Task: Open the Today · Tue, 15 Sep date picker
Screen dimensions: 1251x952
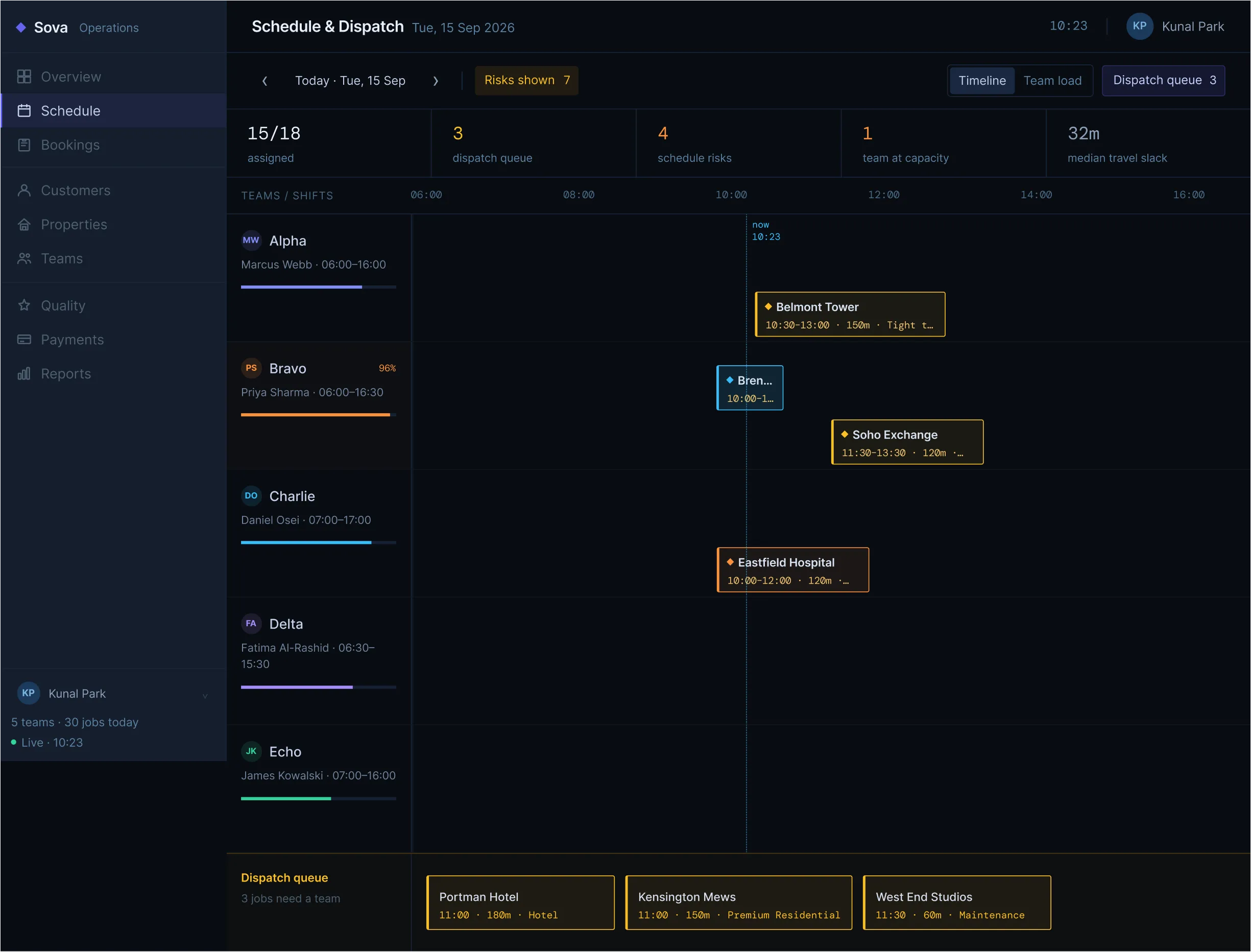Action: pyautogui.click(x=350, y=81)
